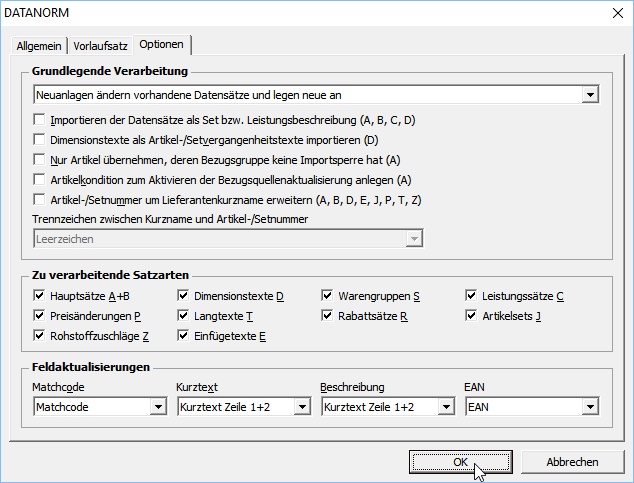This screenshot has height=483, width=634.
Task: Enable 'Importieren der Datensätze als Set' checkbox
Action: 40,120
